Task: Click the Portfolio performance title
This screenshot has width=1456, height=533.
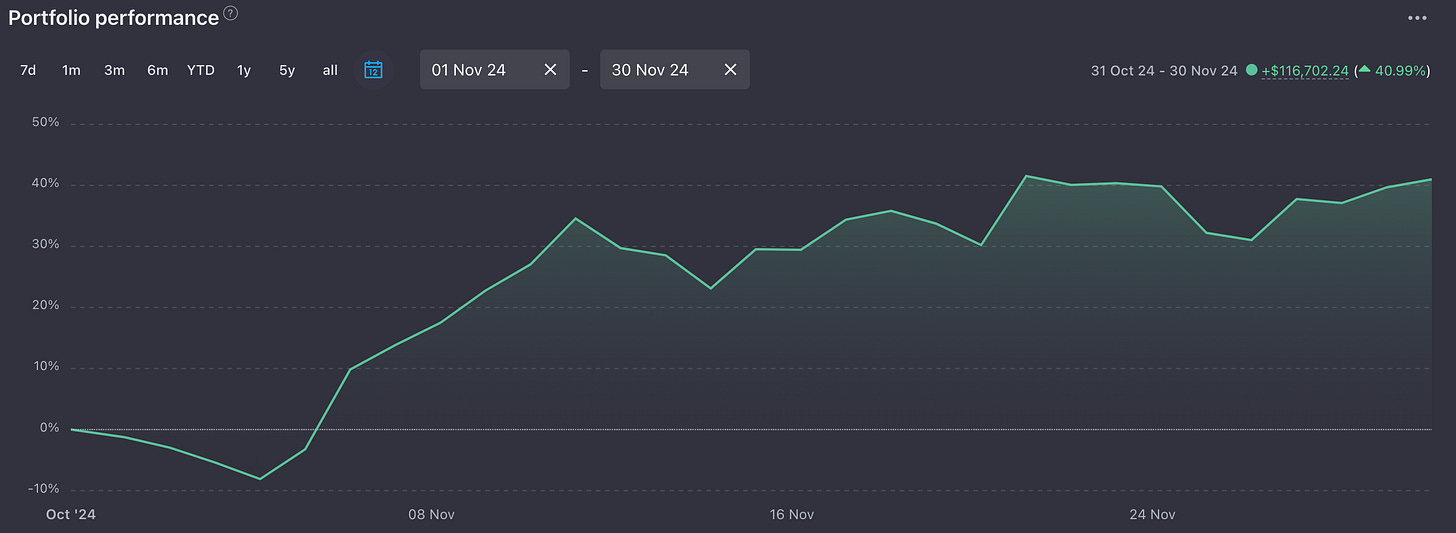Action: pyautogui.click(x=113, y=17)
